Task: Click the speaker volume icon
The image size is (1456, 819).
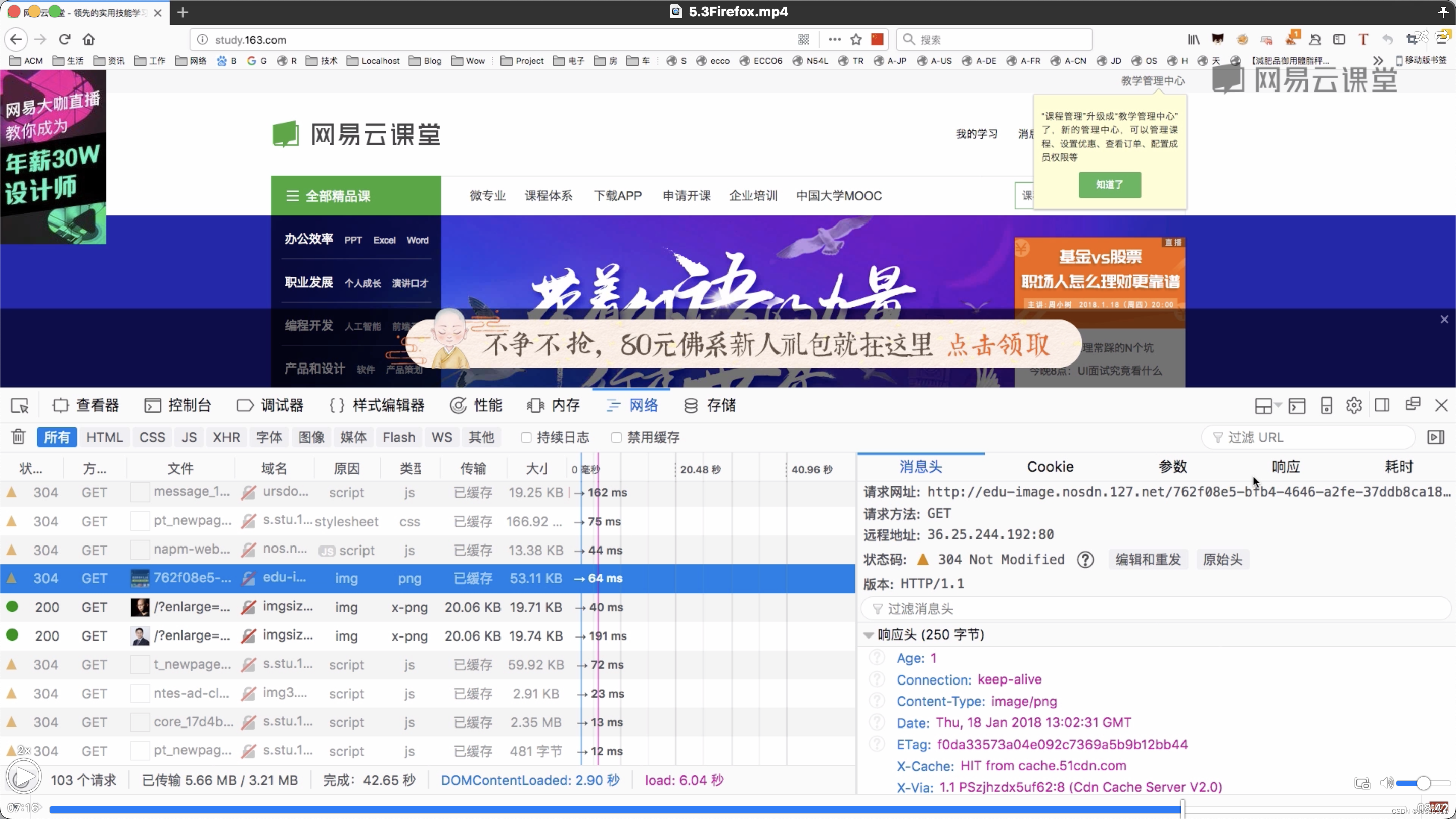Action: point(1386,783)
